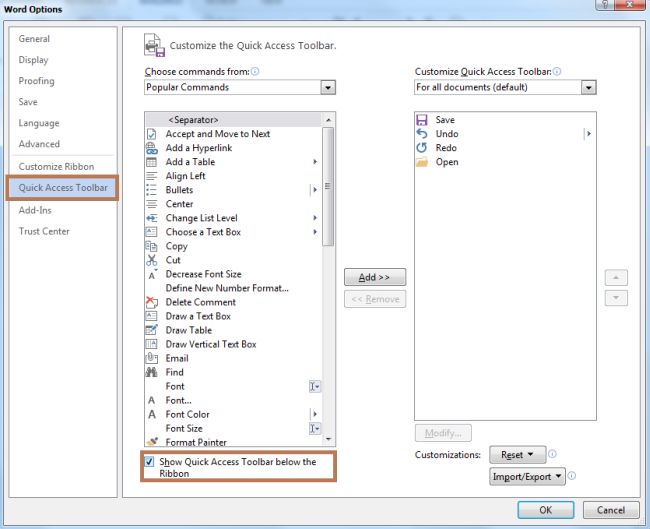Click the commands list scrollbar thumb
This screenshot has height=529, width=650.
[x=328, y=187]
